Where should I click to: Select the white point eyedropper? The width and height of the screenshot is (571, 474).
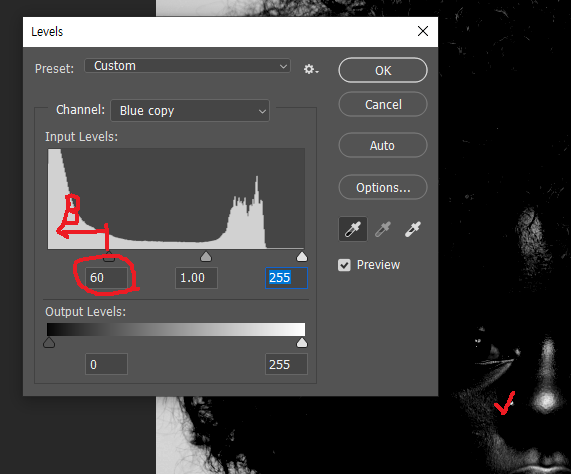click(x=413, y=229)
